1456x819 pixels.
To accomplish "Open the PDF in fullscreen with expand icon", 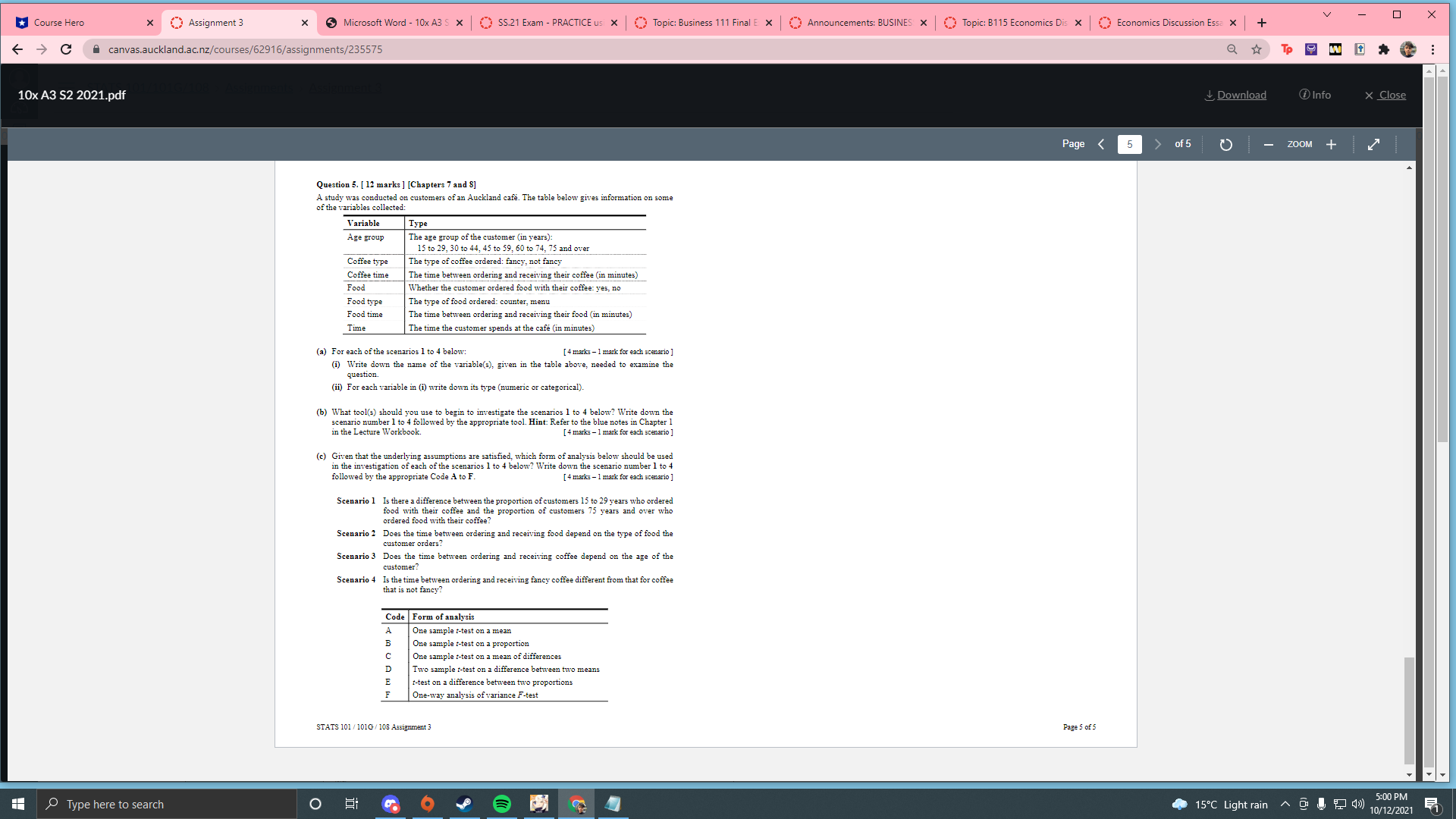I will click(1374, 144).
